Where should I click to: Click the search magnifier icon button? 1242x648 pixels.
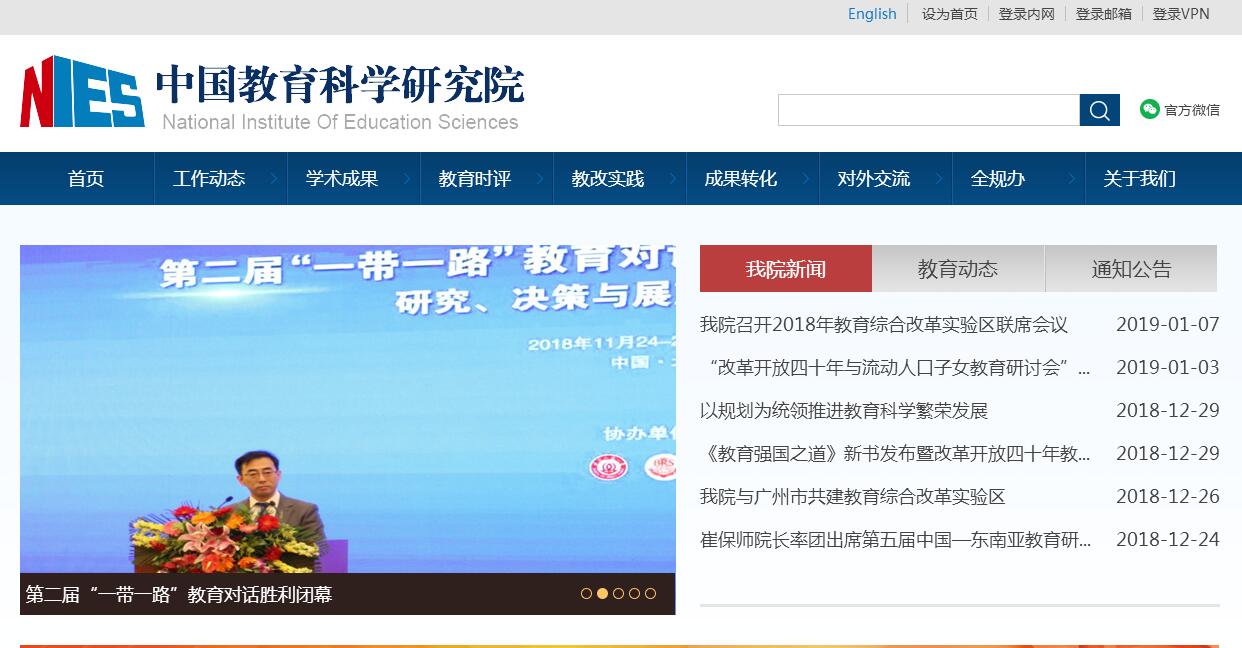pos(1099,110)
